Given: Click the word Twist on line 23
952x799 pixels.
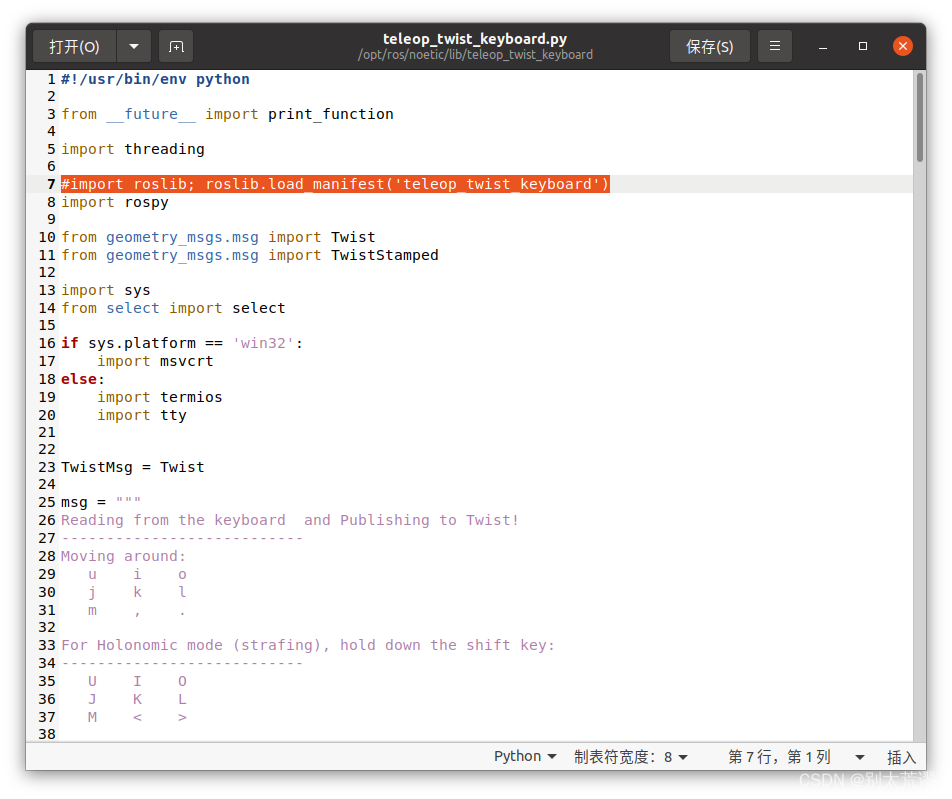Looking at the screenshot, I should (182, 467).
